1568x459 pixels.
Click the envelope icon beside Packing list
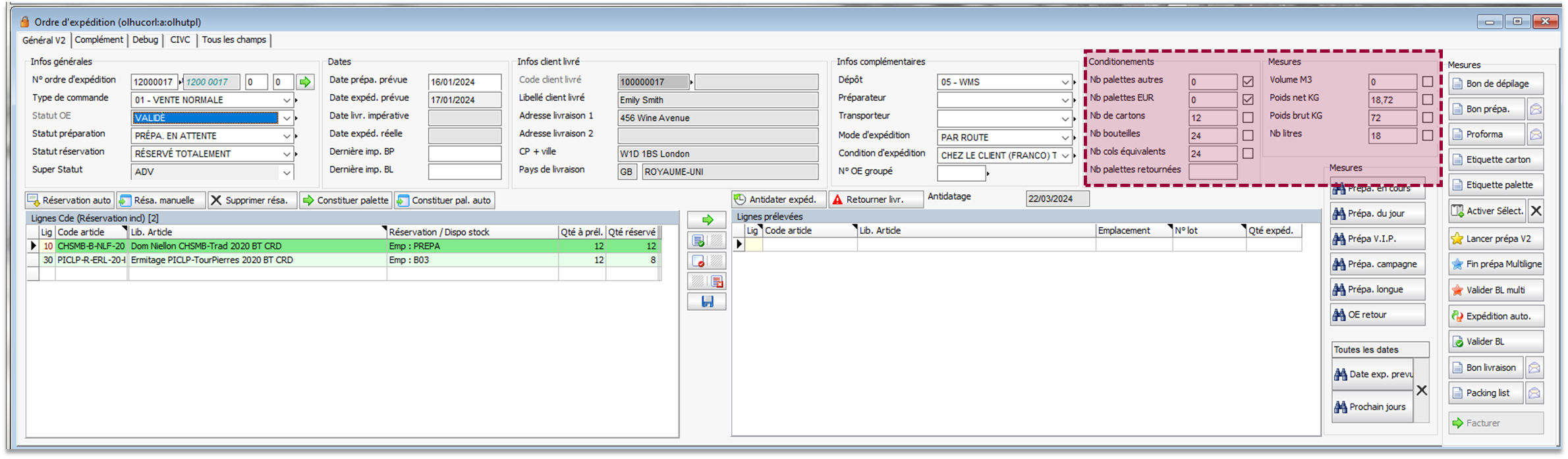(1534, 393)
